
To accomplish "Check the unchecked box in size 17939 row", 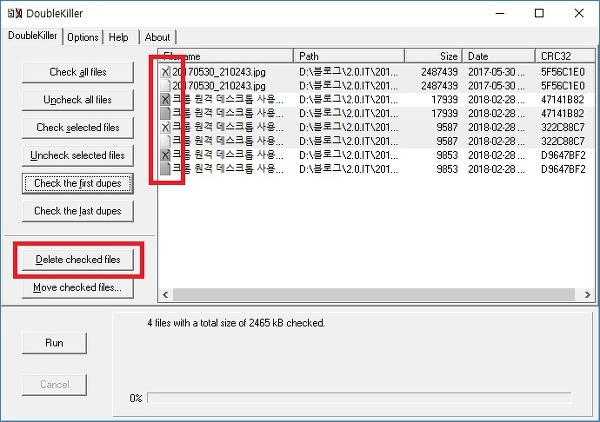I will tap(165, 113).
